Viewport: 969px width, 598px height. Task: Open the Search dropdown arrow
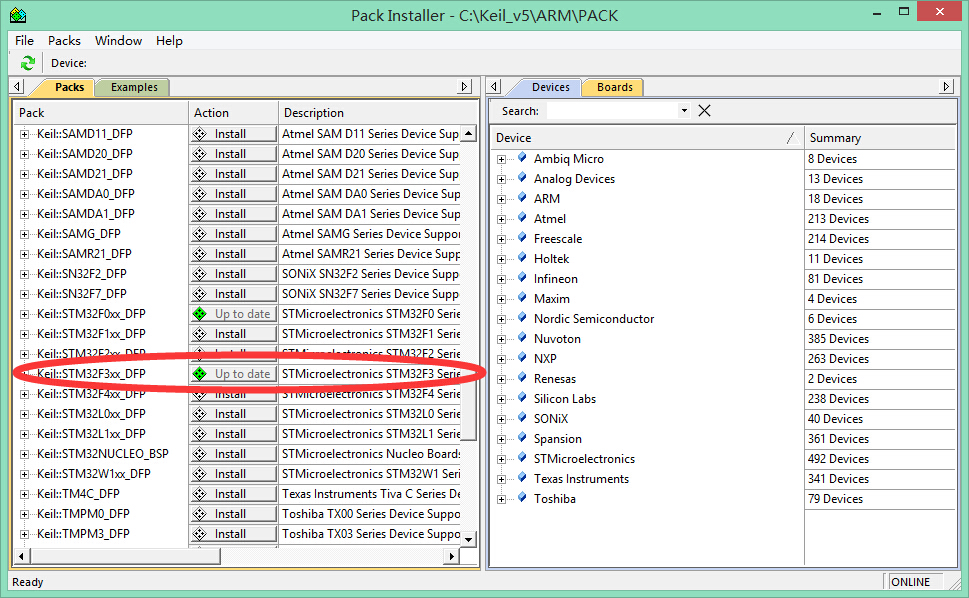[x=683, y=111]
